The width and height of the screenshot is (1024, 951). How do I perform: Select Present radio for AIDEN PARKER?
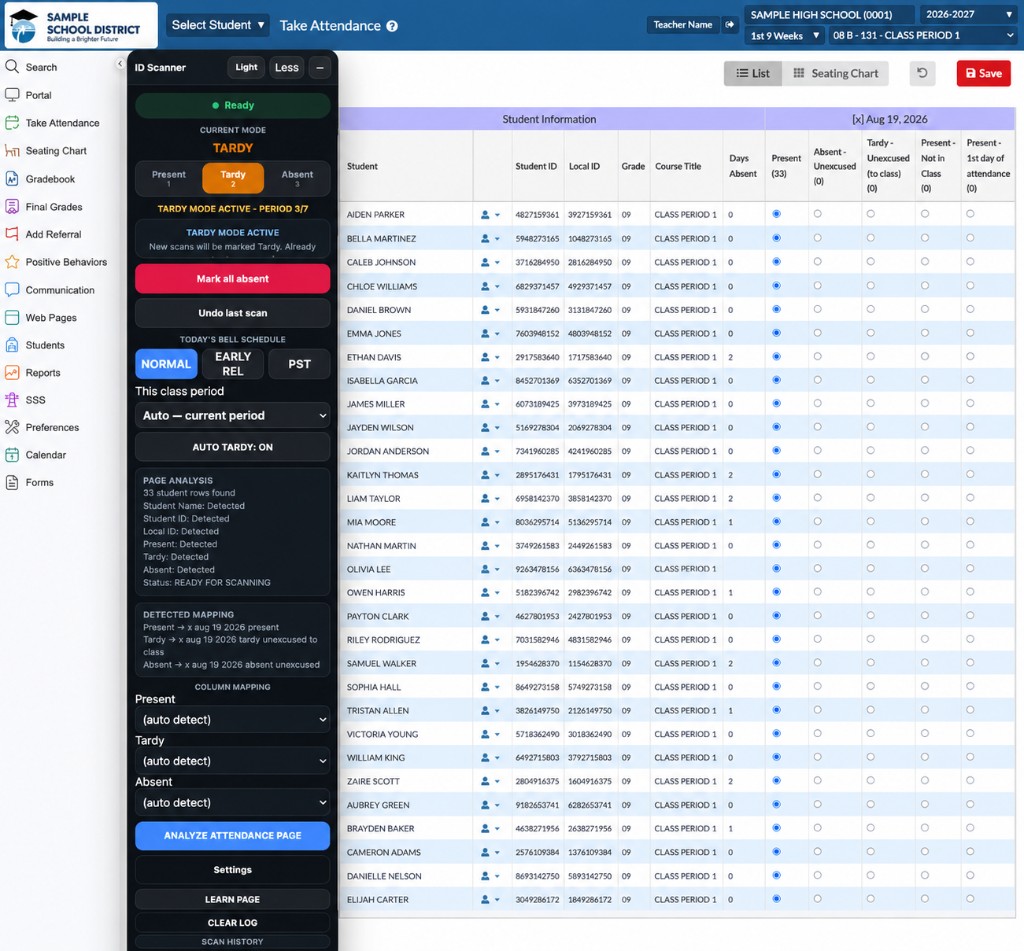click(x=776, y=214)
